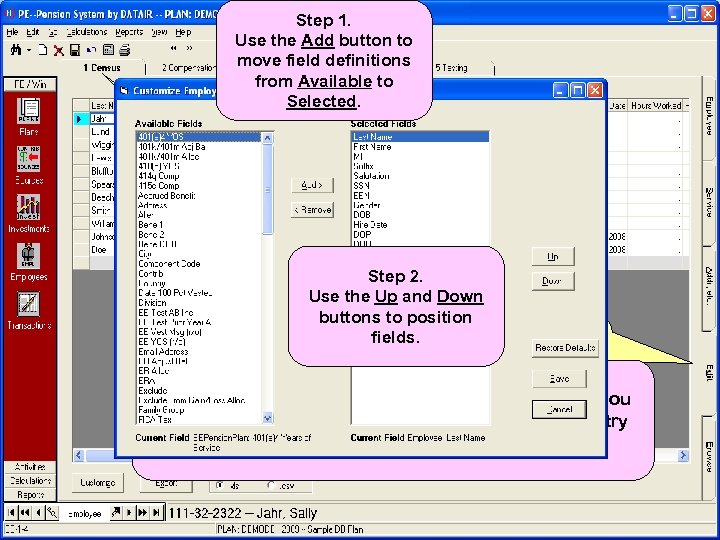
Task: Click the double left chevron toolbar icon
Action: (174, 48)
